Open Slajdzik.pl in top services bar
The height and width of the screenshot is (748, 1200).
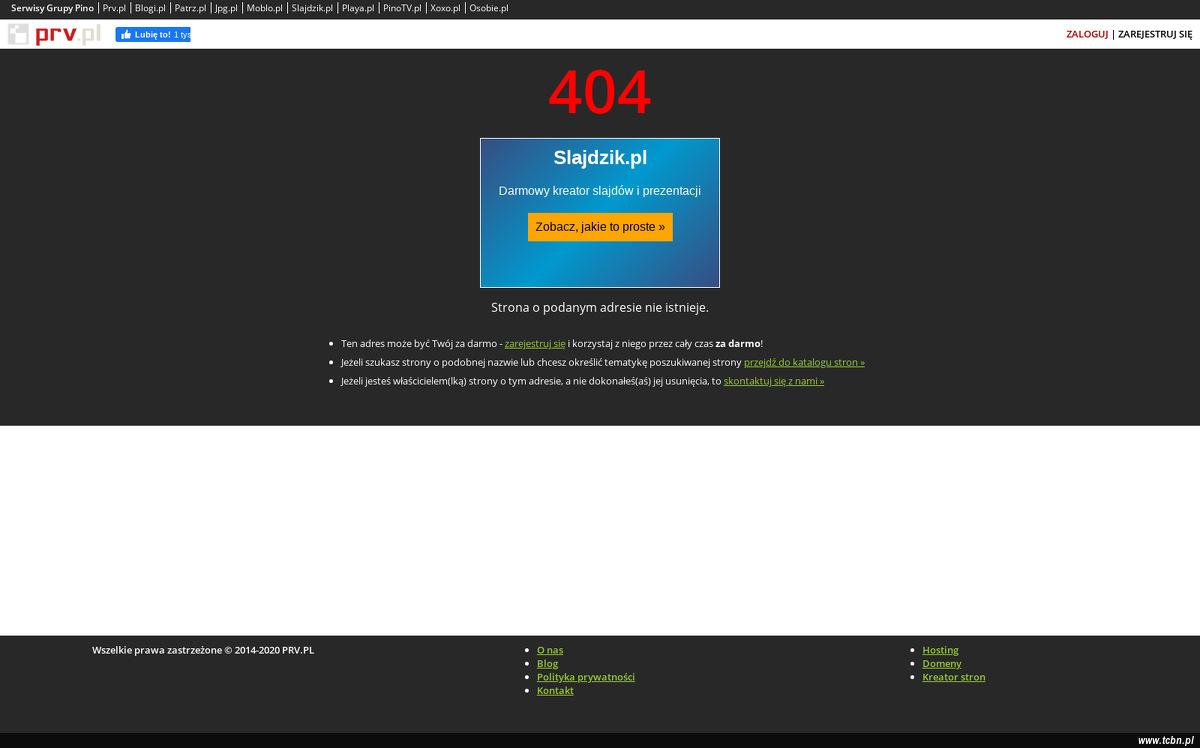(312, 8)
